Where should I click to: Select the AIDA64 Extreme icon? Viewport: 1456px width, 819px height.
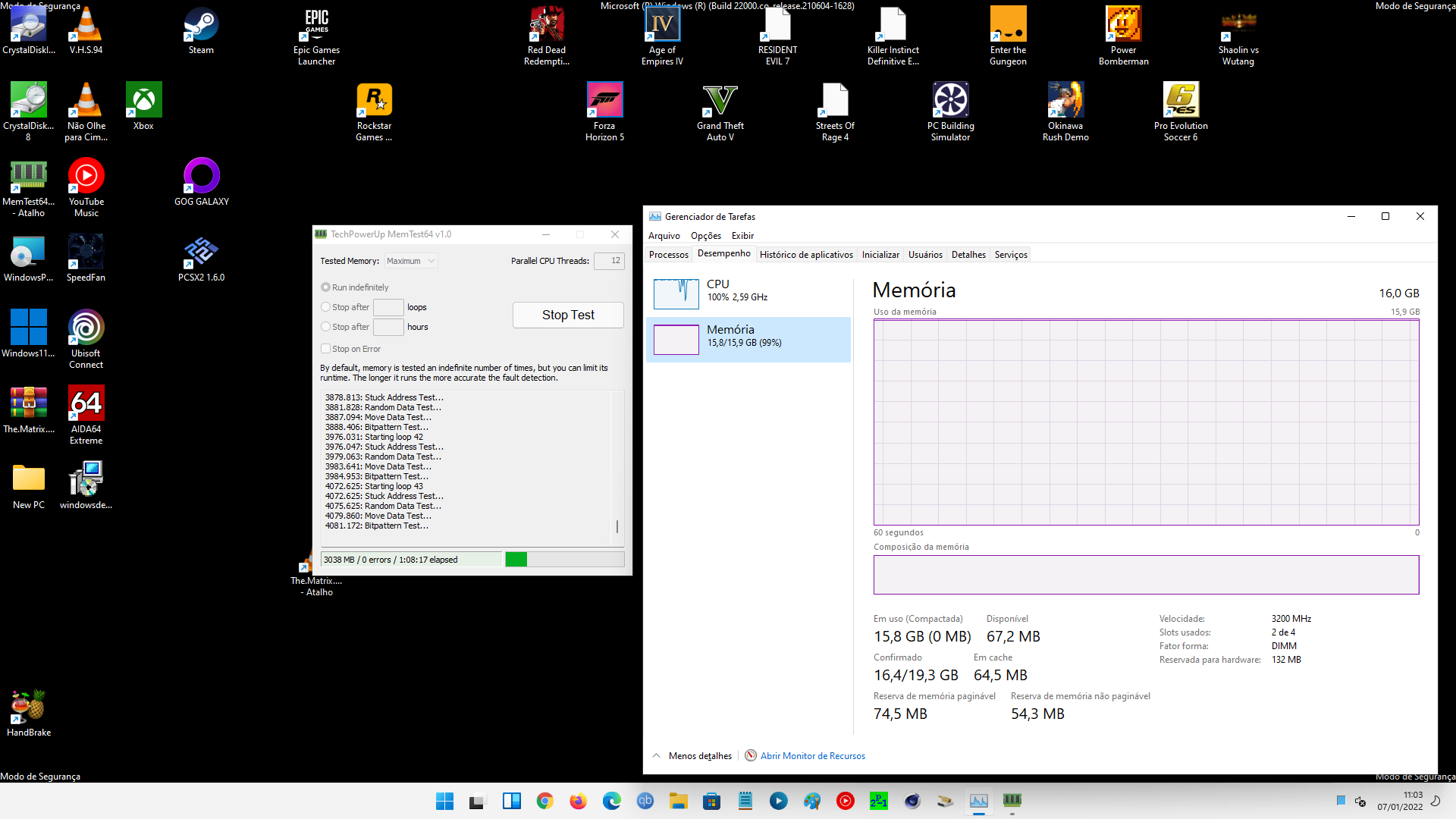(86, 415)
